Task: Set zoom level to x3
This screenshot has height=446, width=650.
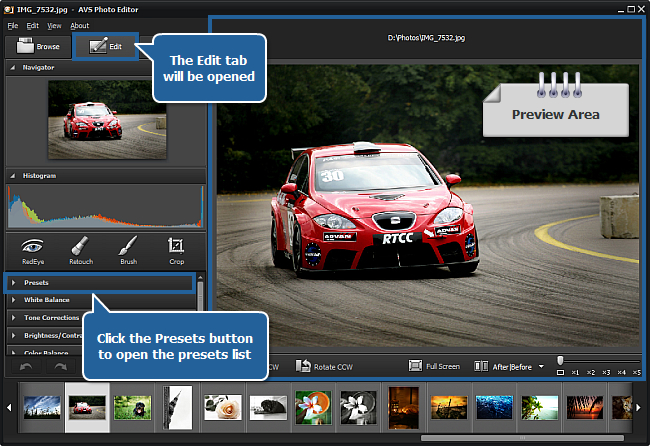Action: (606, 372)
